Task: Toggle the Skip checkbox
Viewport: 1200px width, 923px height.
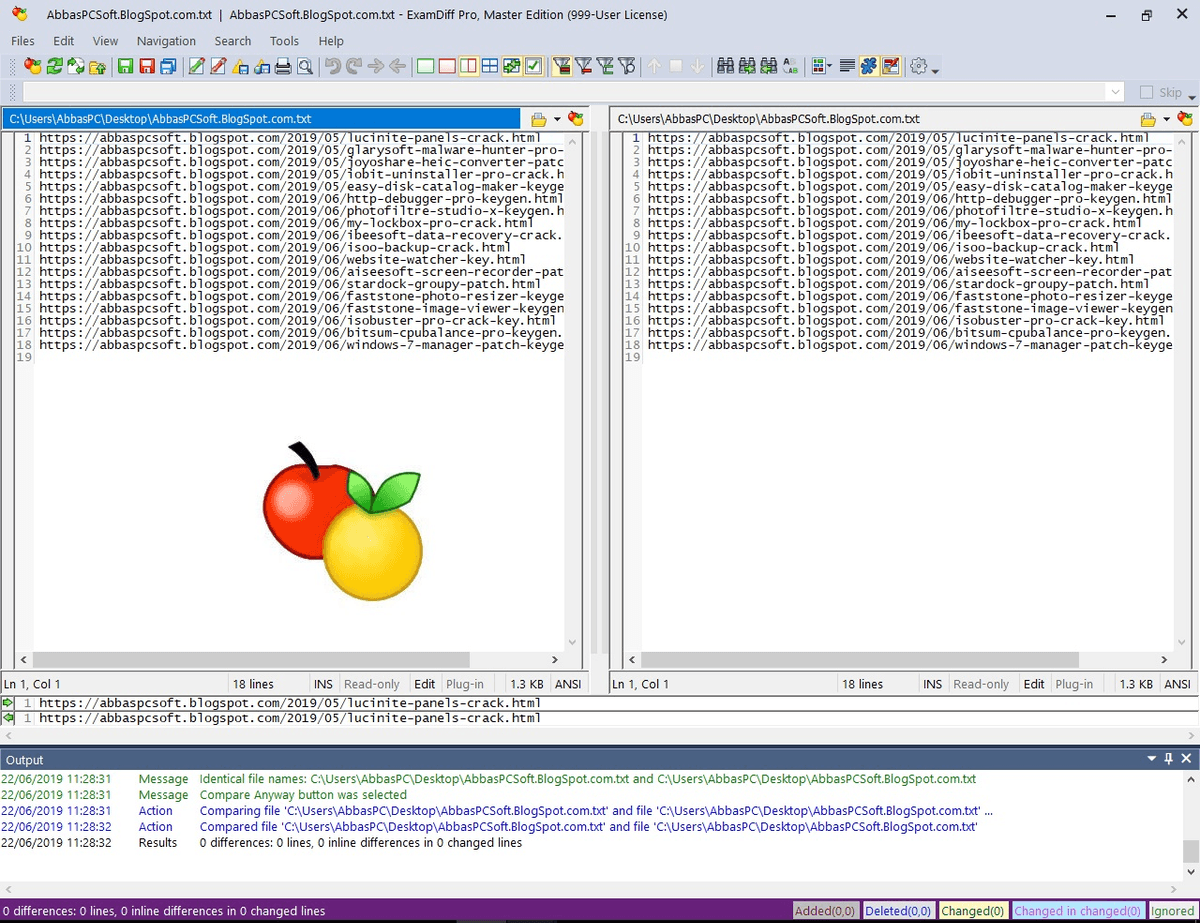Action: (1146, 92)
